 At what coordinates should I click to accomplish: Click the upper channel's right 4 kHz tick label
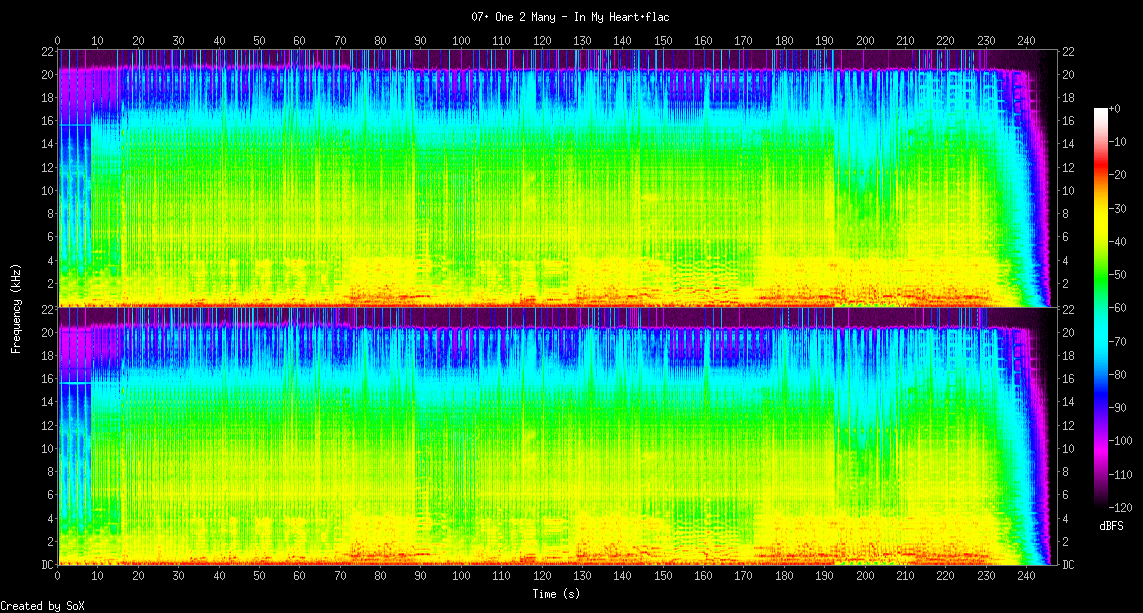pos(1066,260)
